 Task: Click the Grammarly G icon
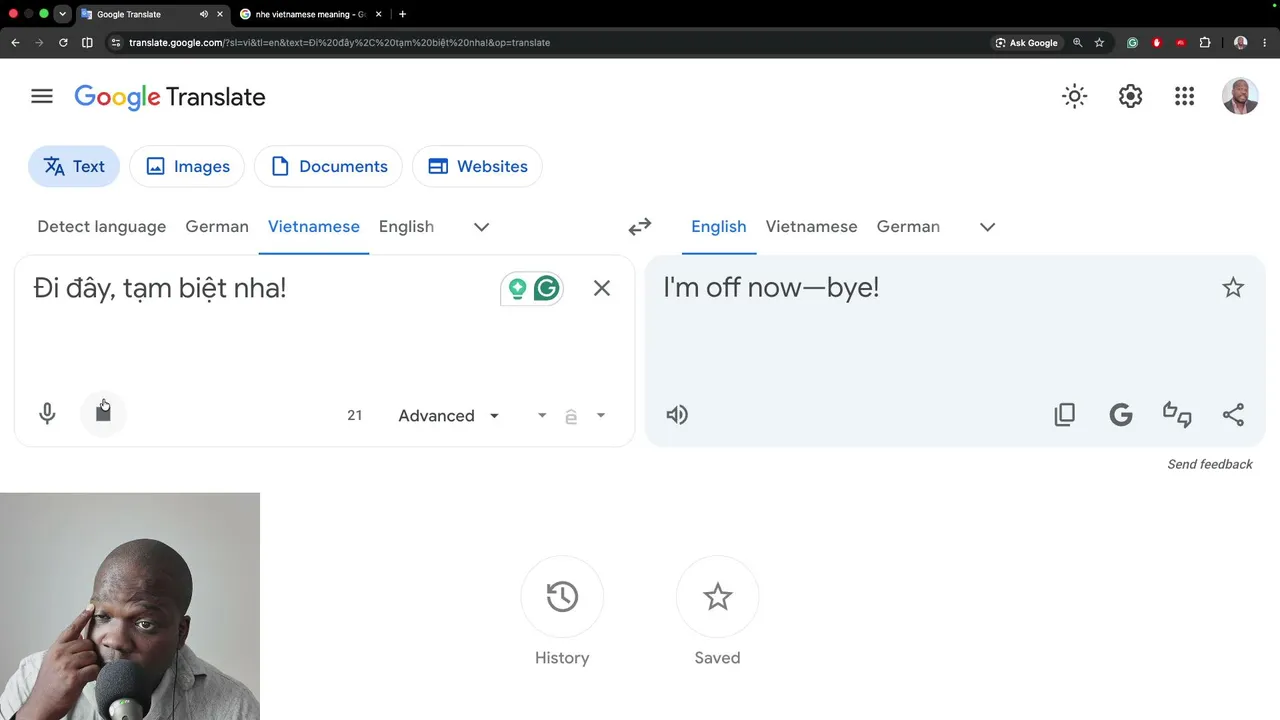546,289
